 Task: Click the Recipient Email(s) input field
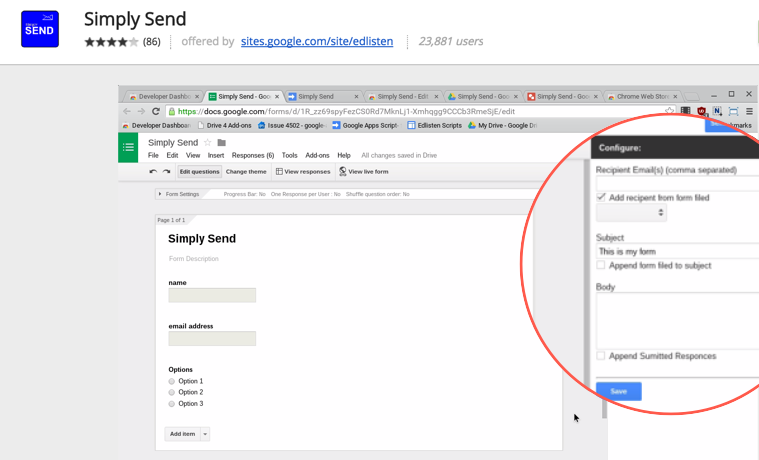tap(678, 183)
